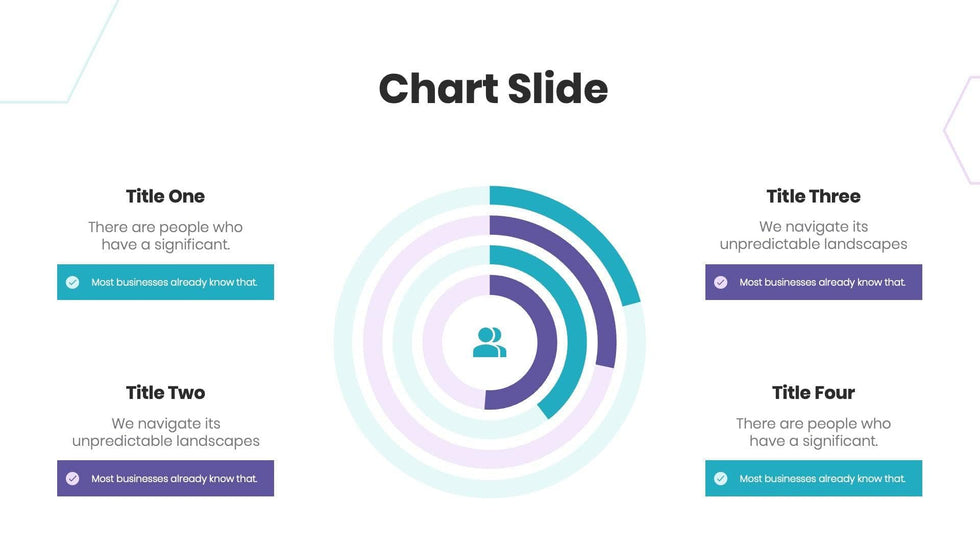Screen dimensions: 980x551
Task: Click the checkmark icon under Title One
Action: pyautogui.click(x=73, y=282)
